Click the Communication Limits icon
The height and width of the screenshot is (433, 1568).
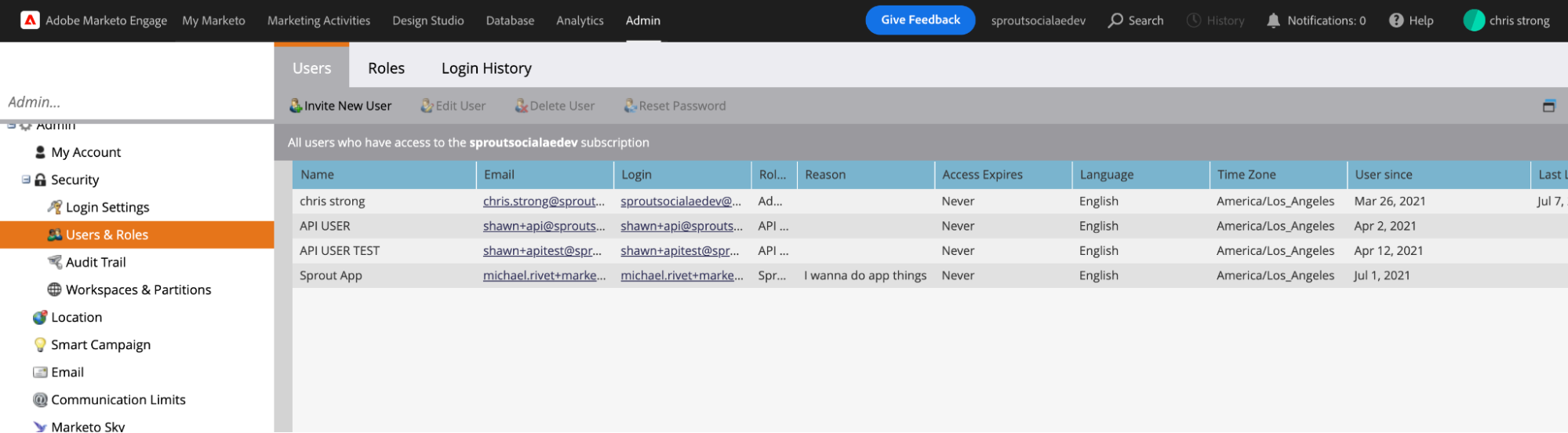click(x=40, y=399)
